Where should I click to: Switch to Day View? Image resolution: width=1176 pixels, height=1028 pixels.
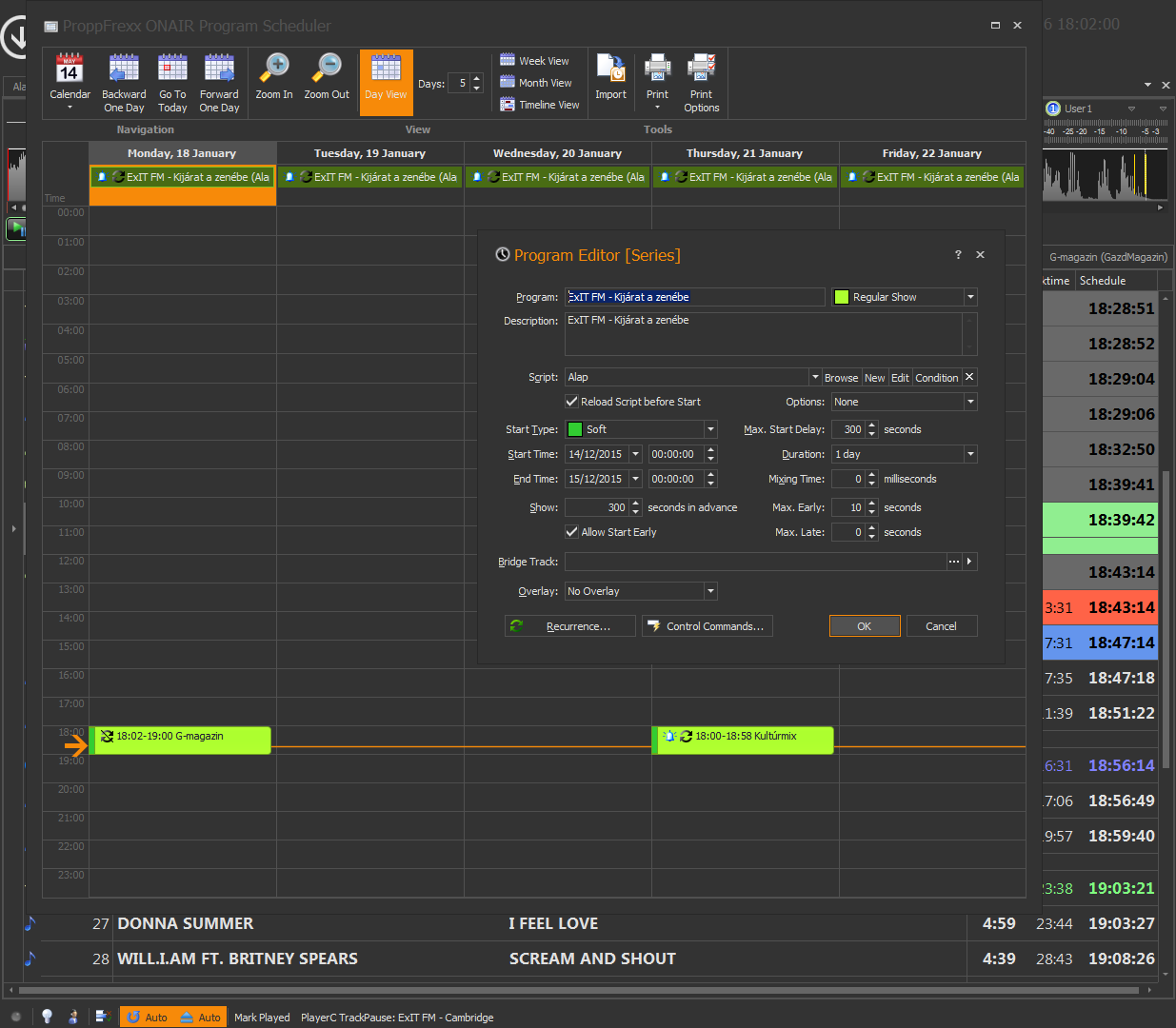(x=386, y=82)
